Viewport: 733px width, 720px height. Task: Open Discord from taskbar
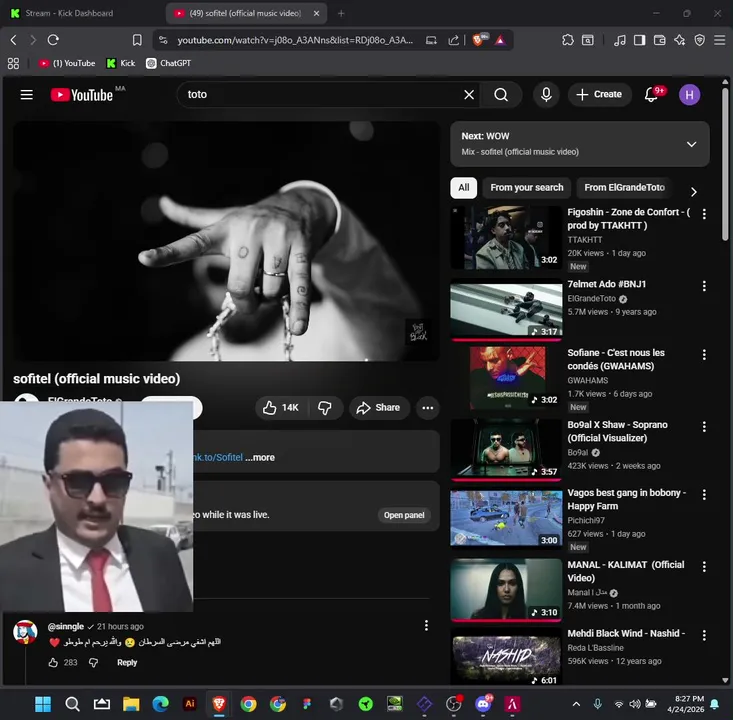point(483,704)
